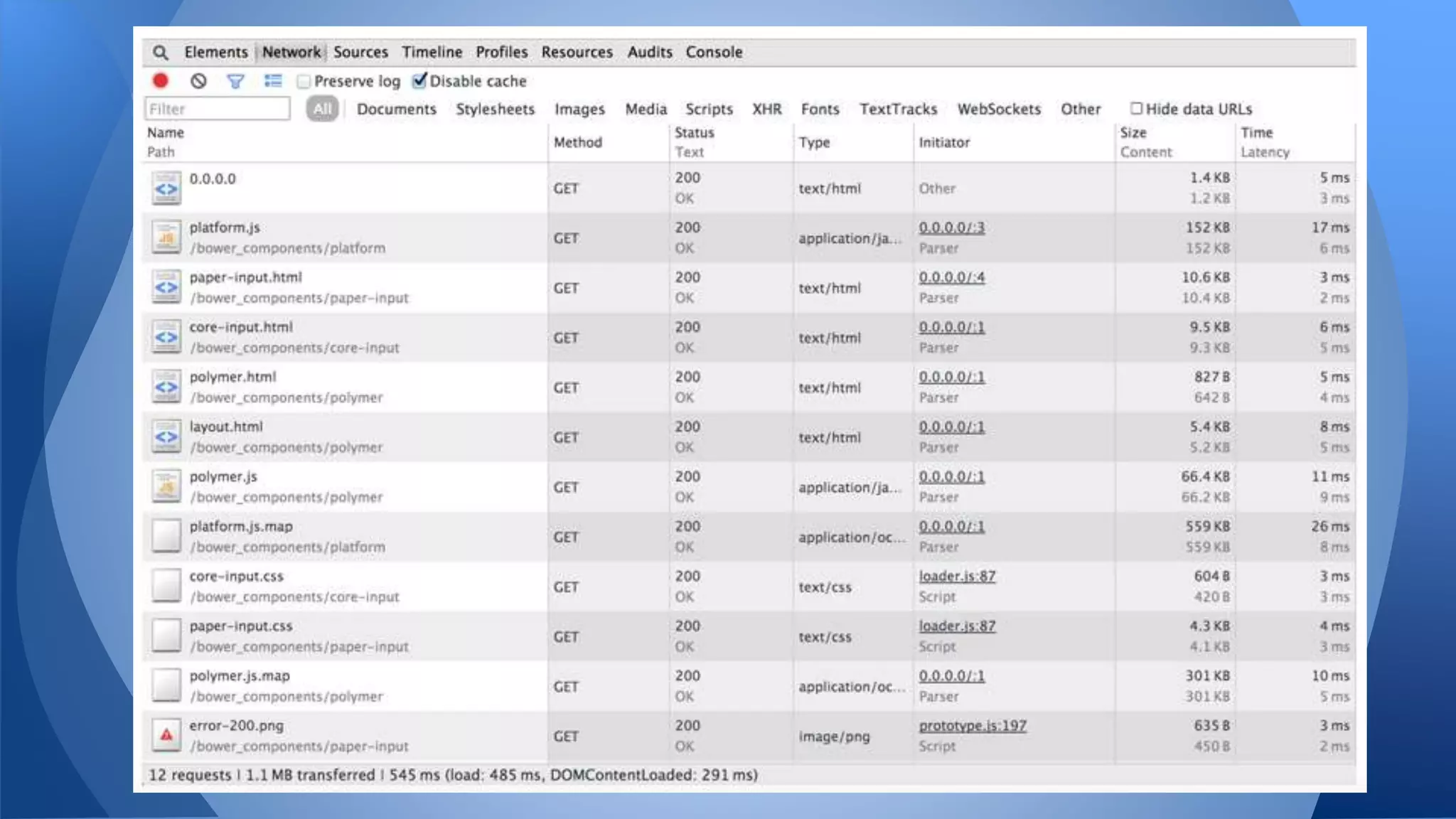Click the platform.js script file icon
Screen dimensions: 1456x819
point(166,237)
